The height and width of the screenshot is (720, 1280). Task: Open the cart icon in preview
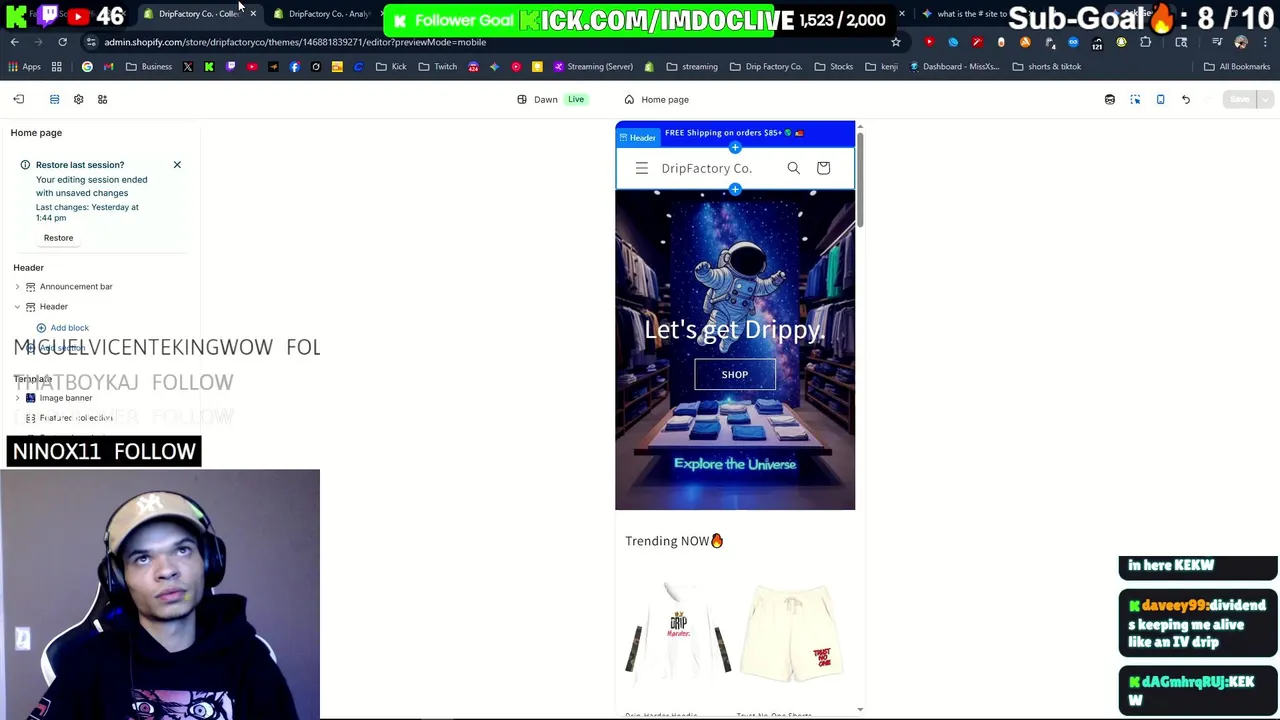pos(823,168)
